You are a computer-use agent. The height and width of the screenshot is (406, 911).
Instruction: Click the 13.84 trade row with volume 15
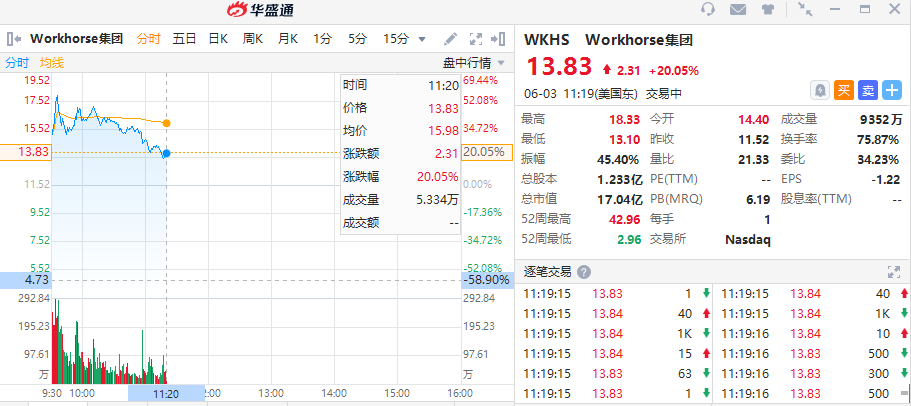tap(616, 353)
